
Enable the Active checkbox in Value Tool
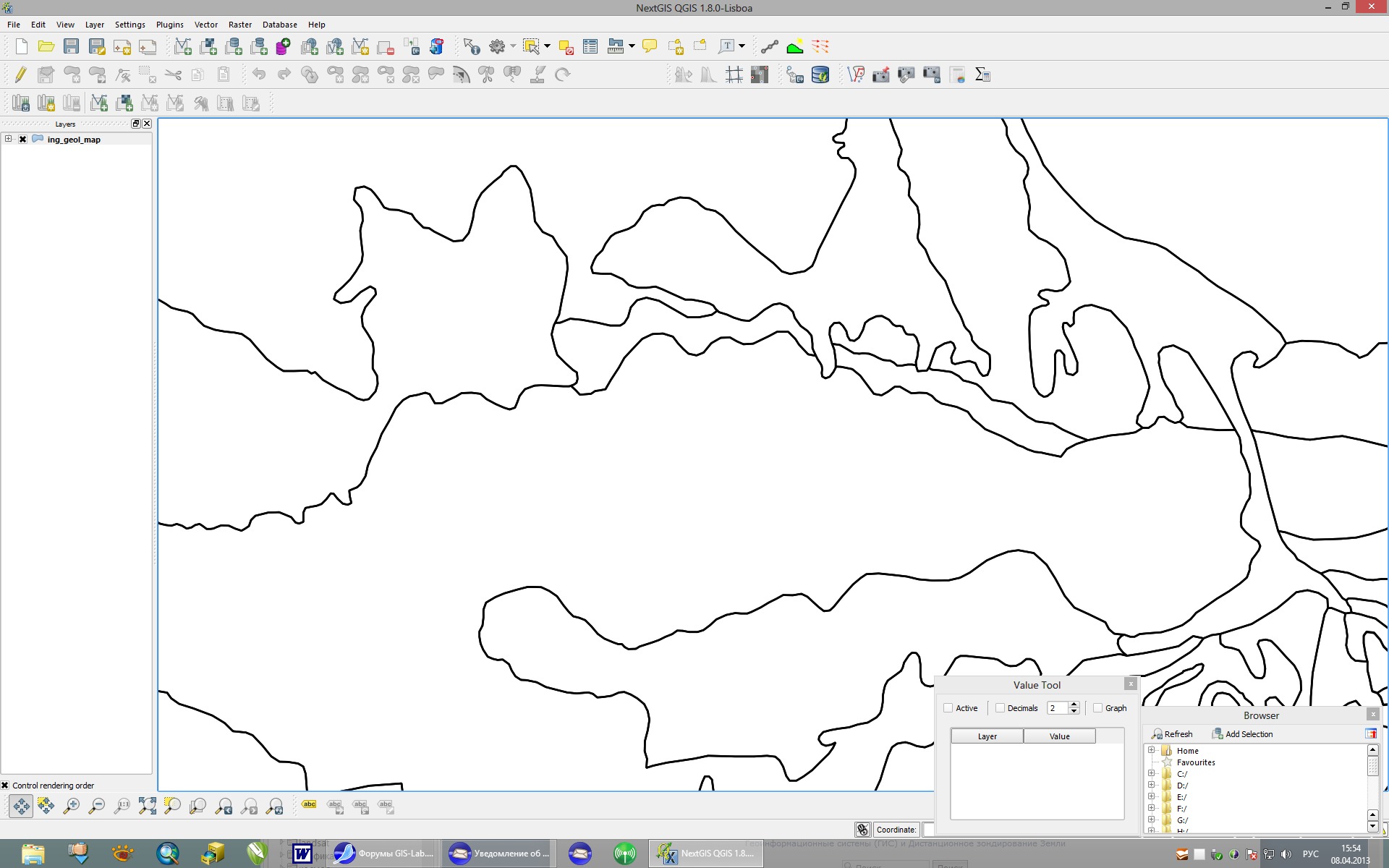948,708
